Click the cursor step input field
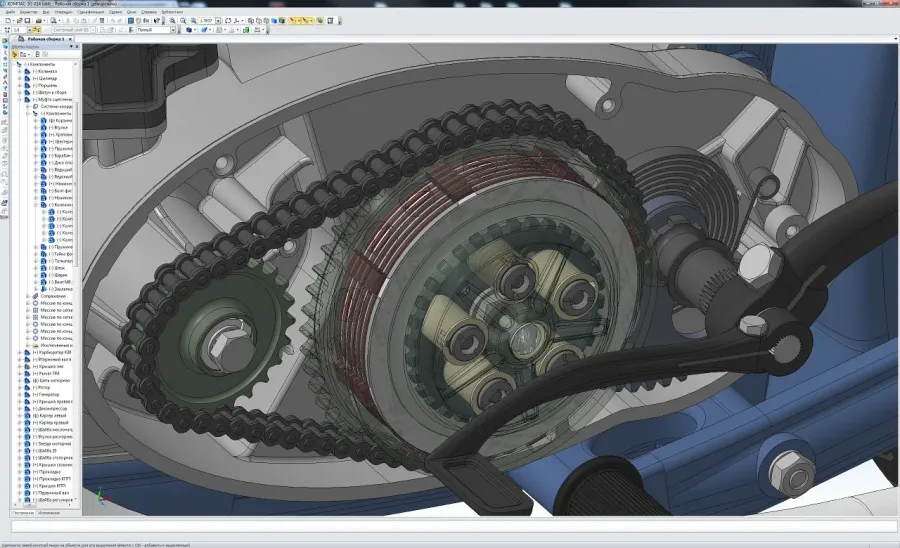 coord(19,30)
